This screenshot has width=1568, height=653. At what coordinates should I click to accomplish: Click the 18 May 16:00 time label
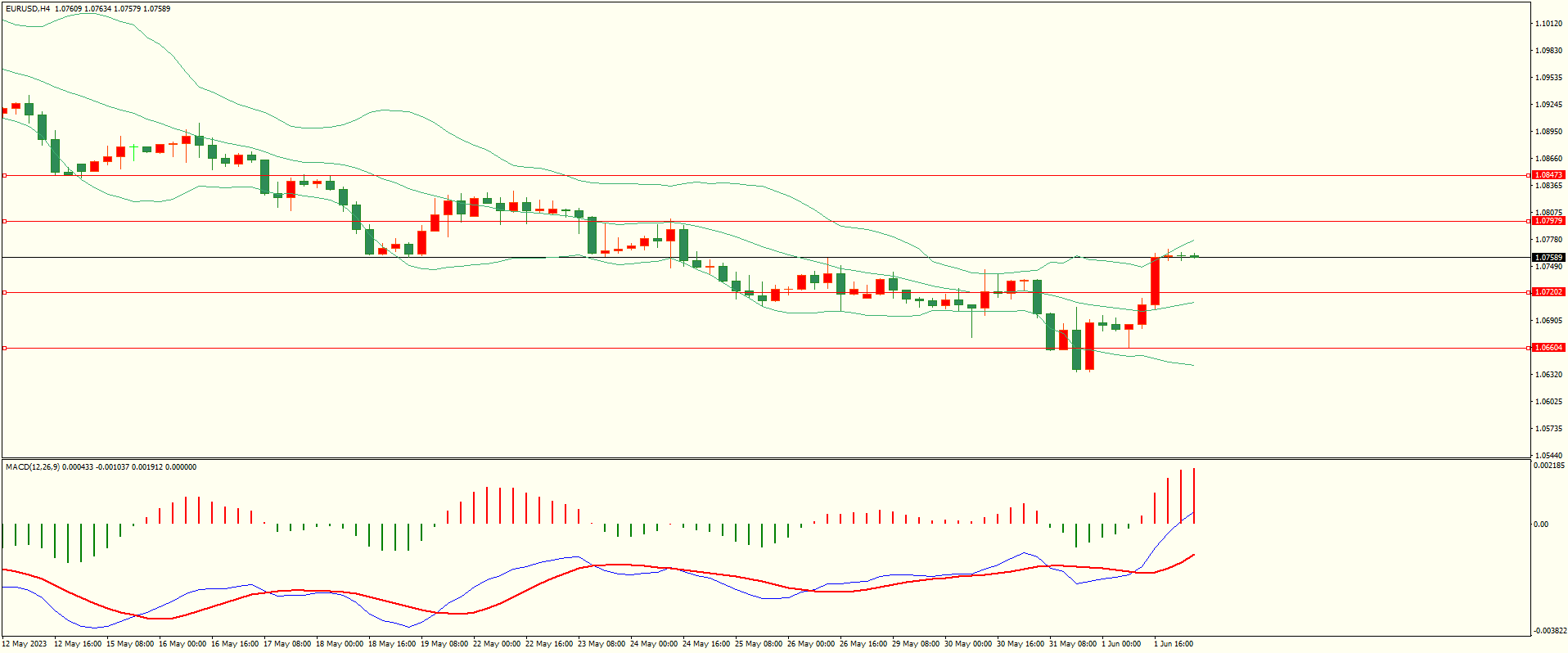392,644
